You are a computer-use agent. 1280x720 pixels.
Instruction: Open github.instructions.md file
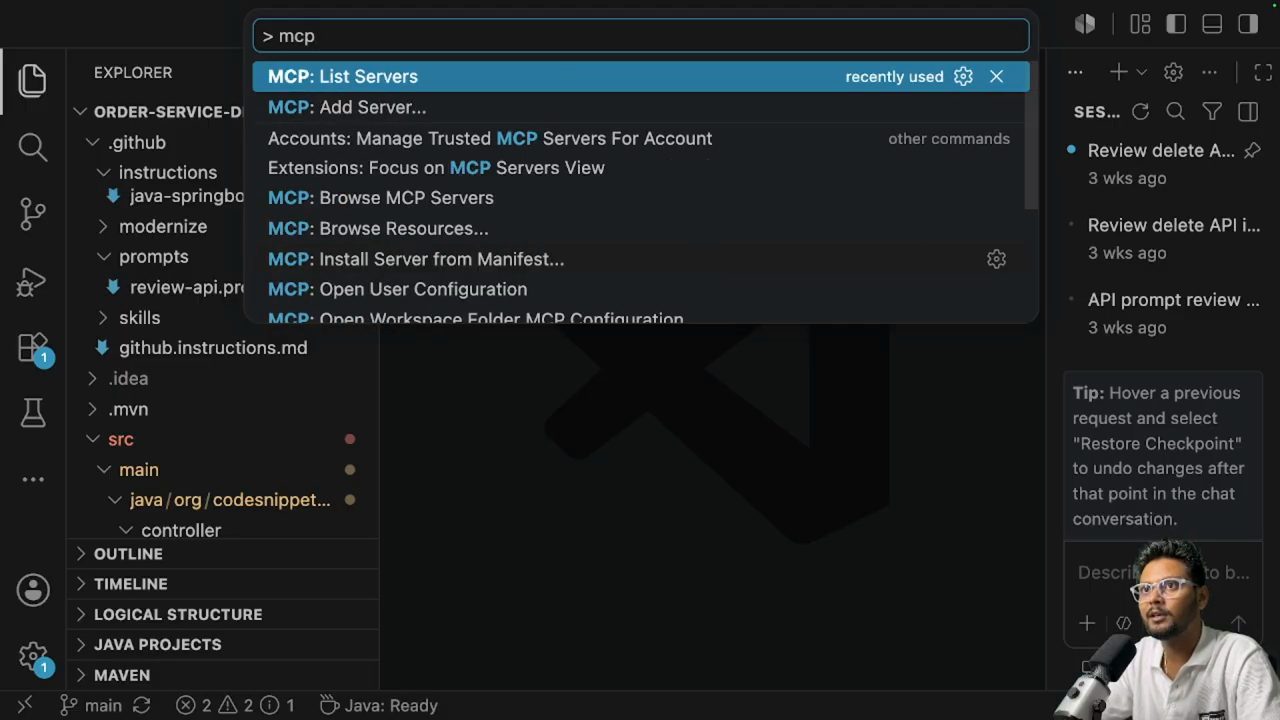pyautogui.click(x=213, y=348)
